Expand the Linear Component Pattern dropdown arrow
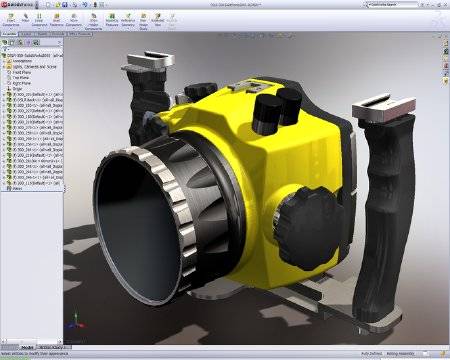The height and width of the screenshot is (360, 450). point(39,29)
